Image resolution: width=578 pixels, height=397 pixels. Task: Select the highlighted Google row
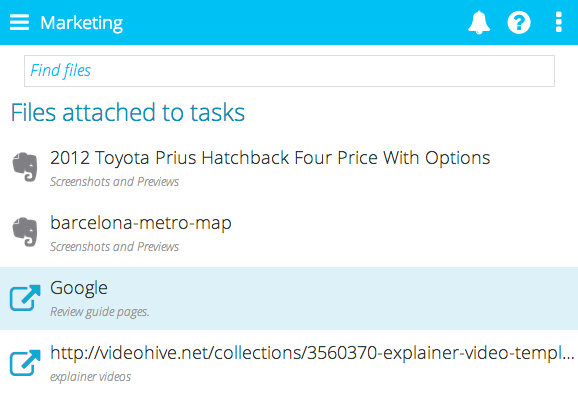coord(289,298)
